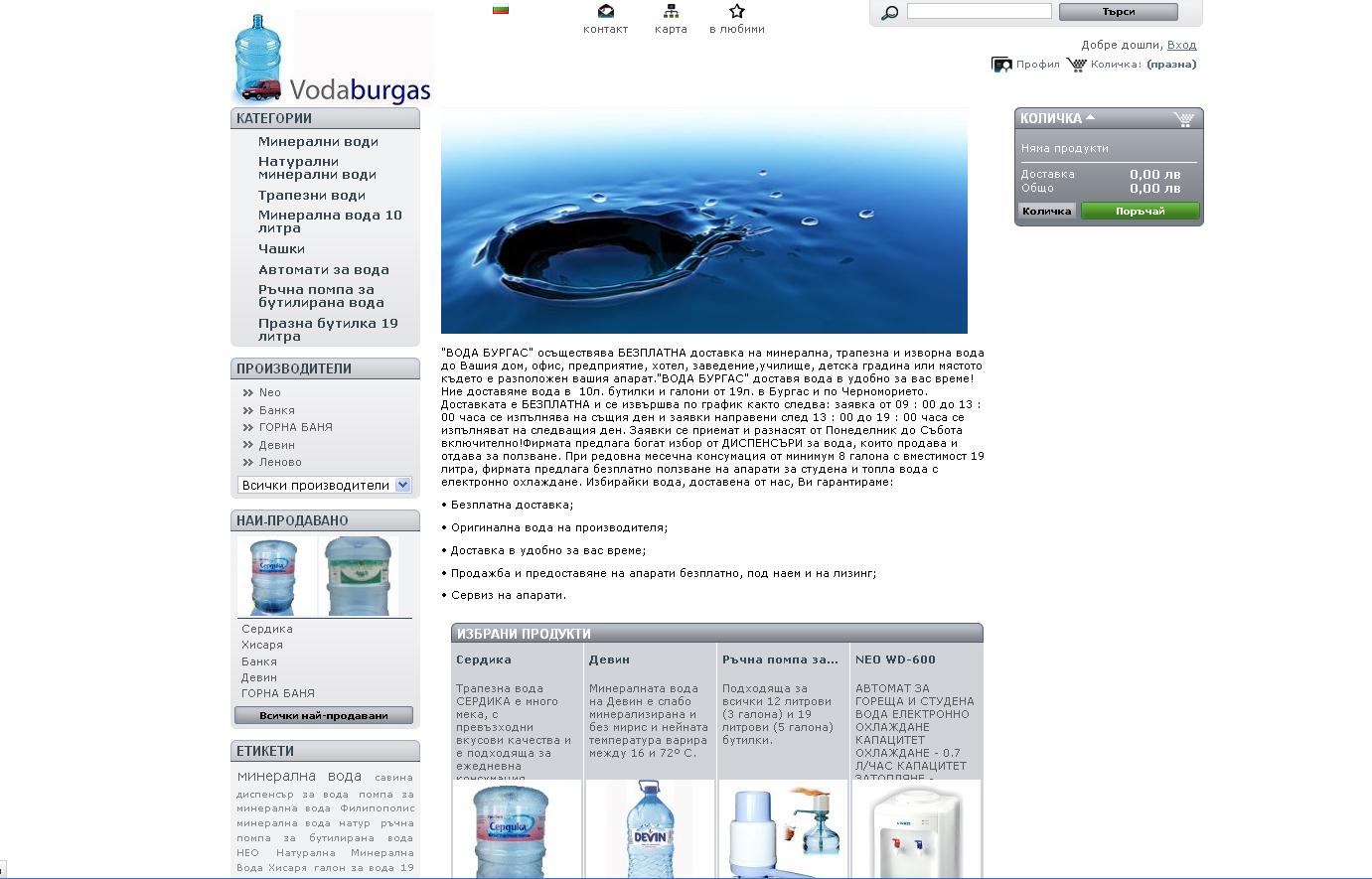Click the magnifying glass search icon
The width and height of the screenshot is (1372, 879).
(x=889, y=12)
